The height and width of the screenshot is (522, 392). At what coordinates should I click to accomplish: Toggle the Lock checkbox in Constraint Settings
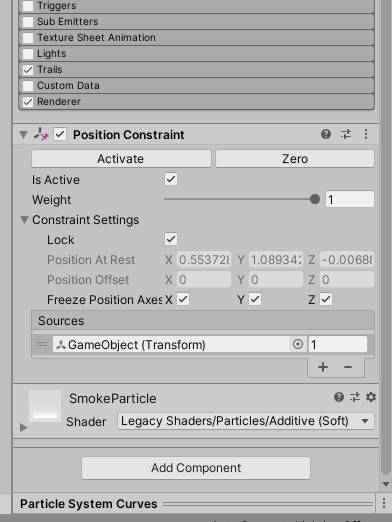[171, 239]
